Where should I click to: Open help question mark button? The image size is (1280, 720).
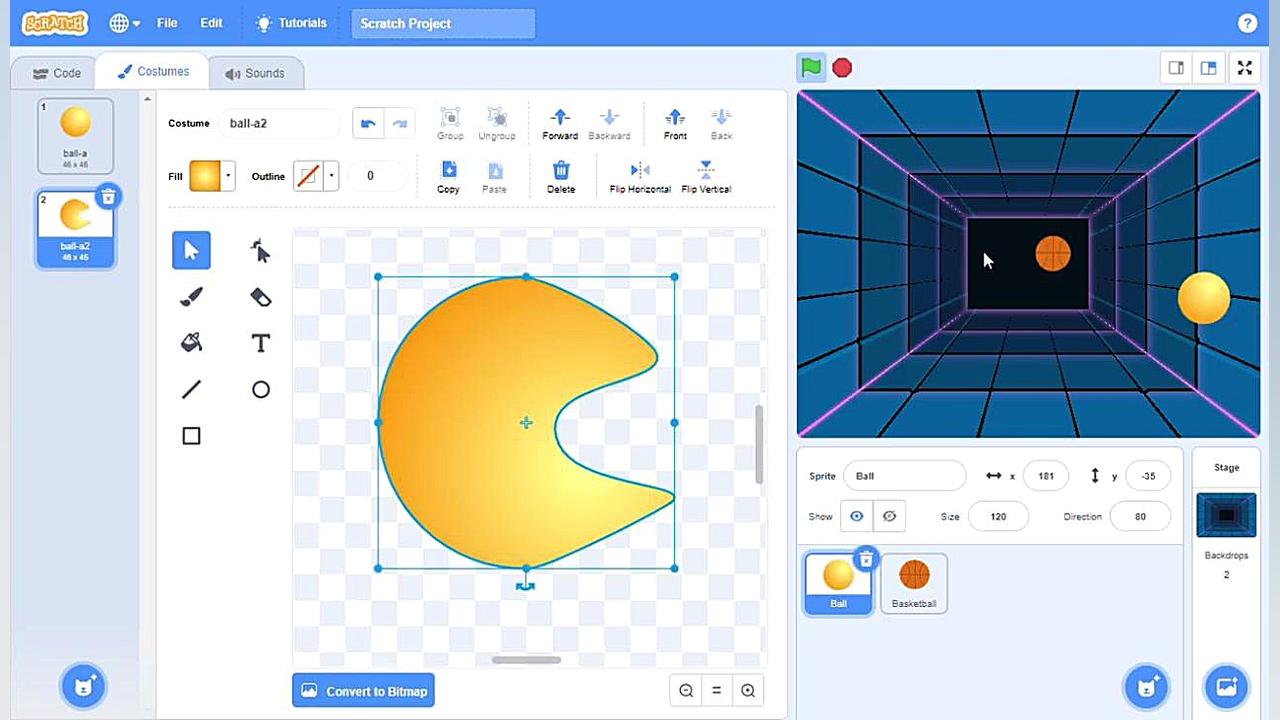[1247, 23]
